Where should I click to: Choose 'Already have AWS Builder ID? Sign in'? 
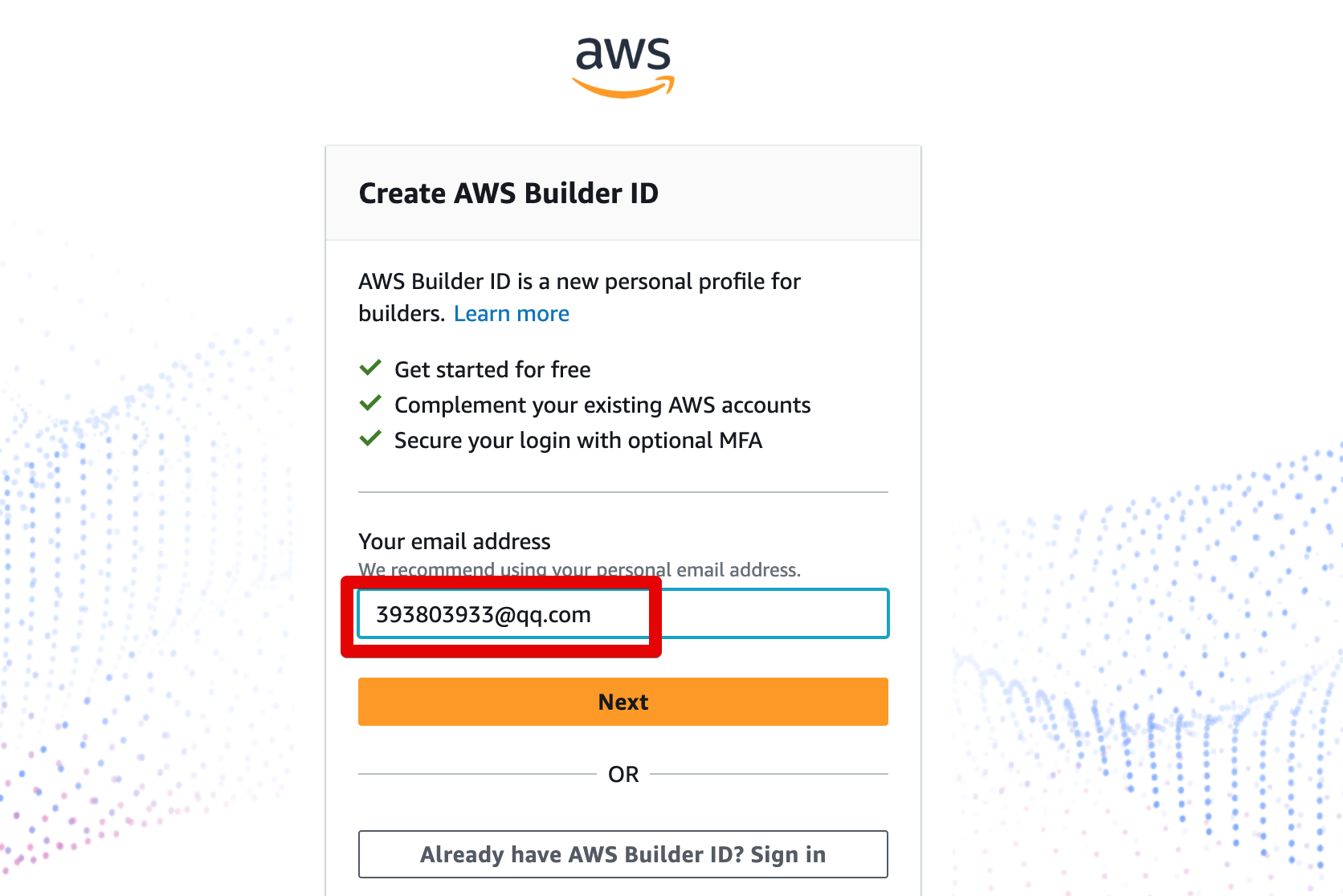coord(623,854)
